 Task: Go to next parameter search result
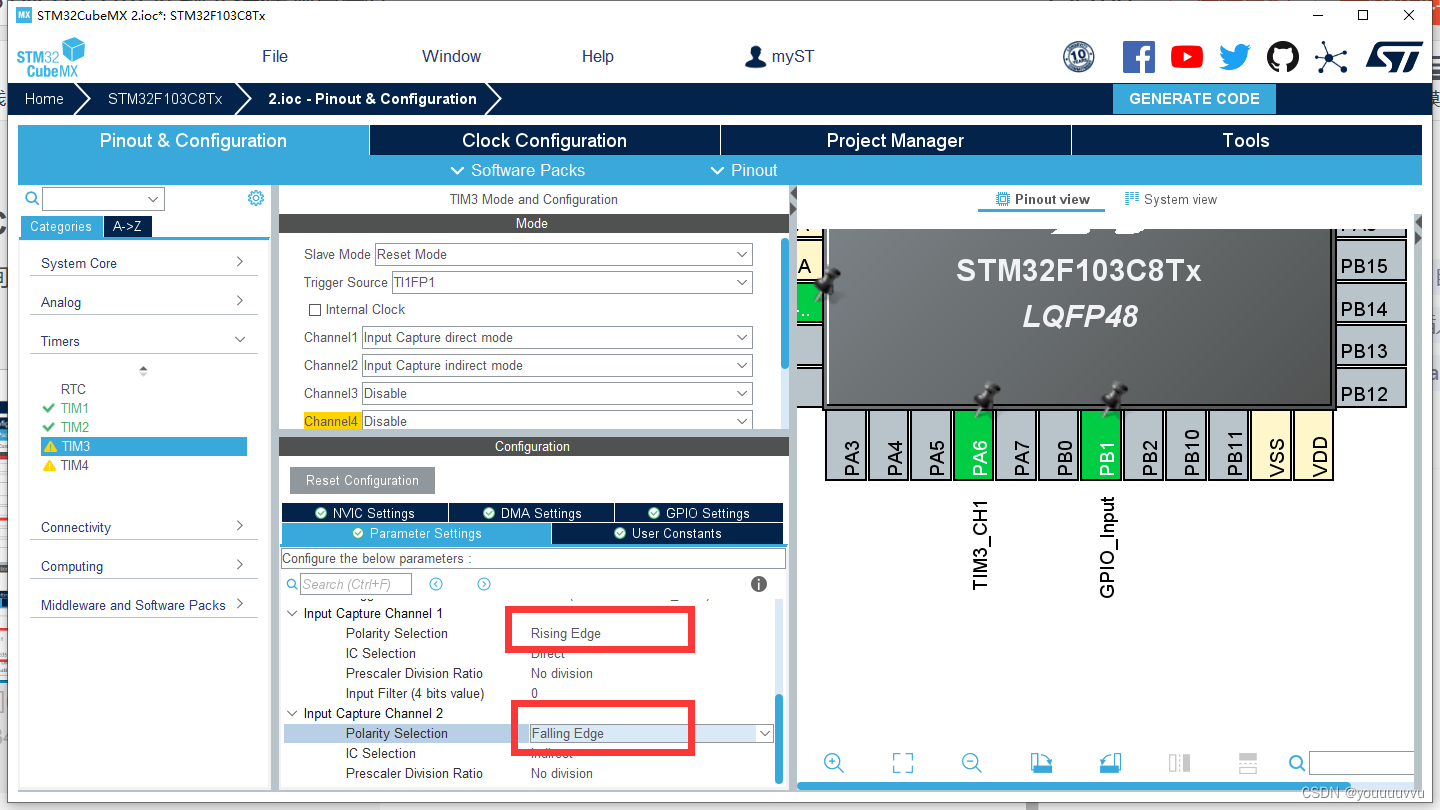point(484,584)
